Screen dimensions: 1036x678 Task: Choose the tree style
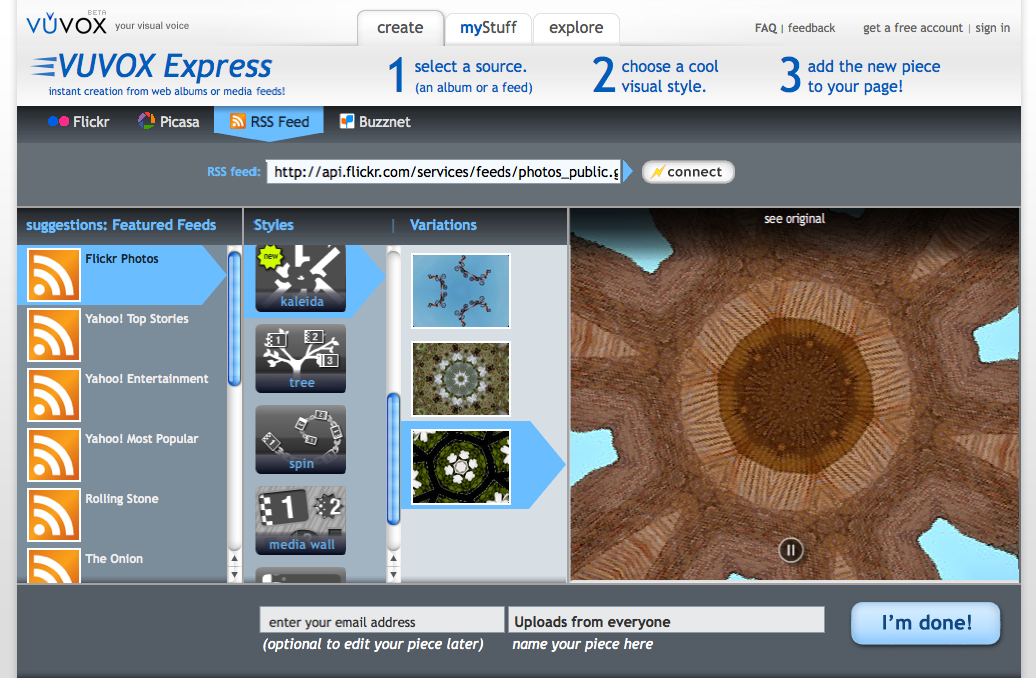301,359
